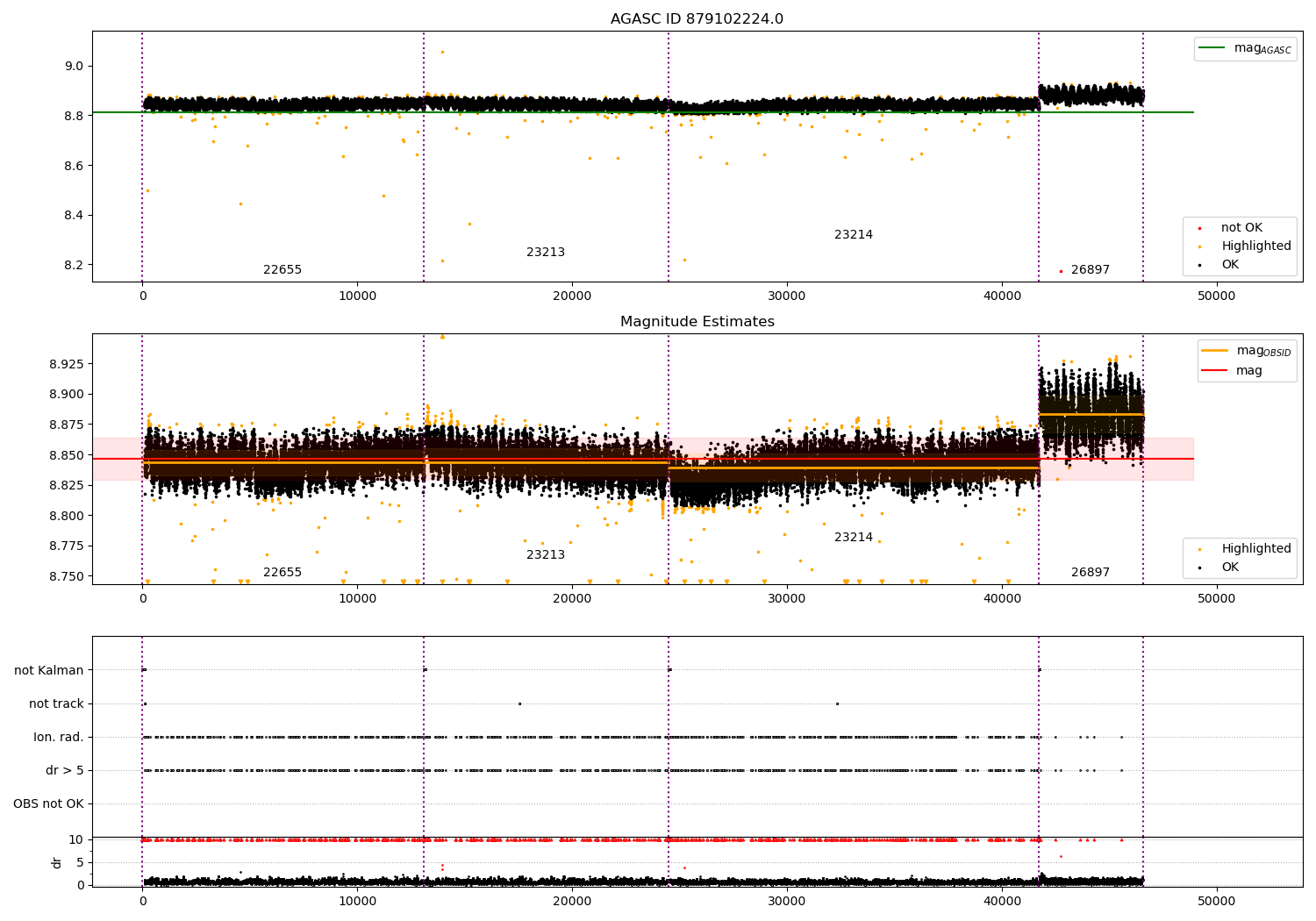Click y-axis tick 8.825 in middle plot

pyautogui.click(x=68, y=485)
